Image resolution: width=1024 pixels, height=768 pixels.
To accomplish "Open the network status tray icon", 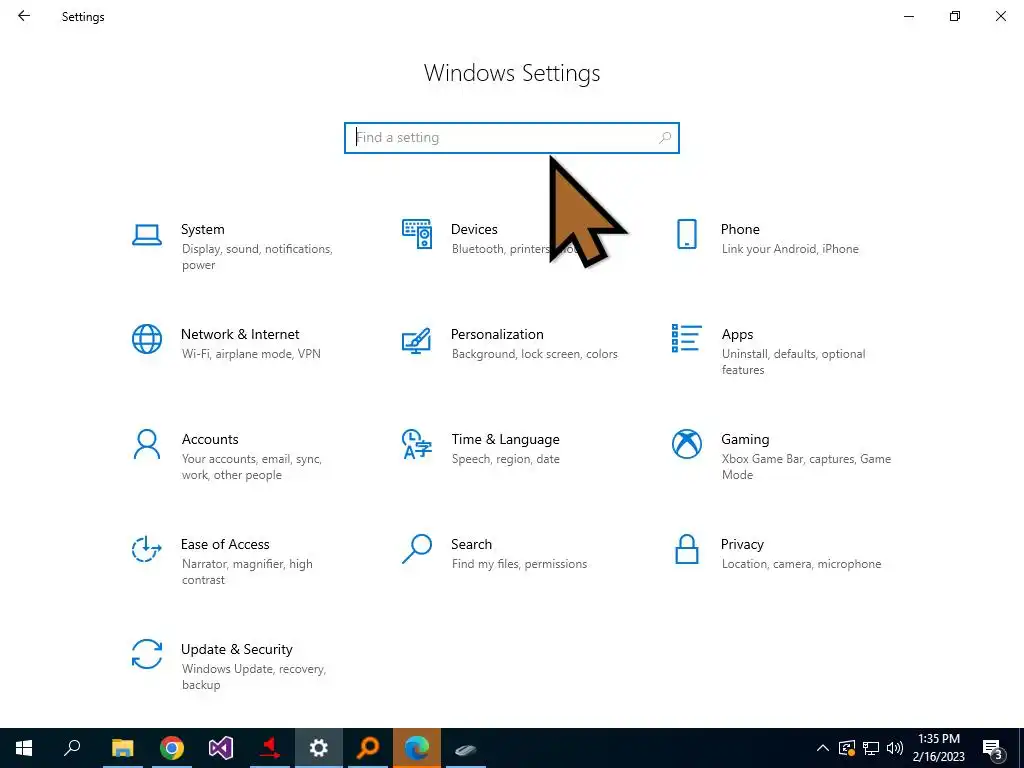I will pyautogui.click(x=871, y=748).
